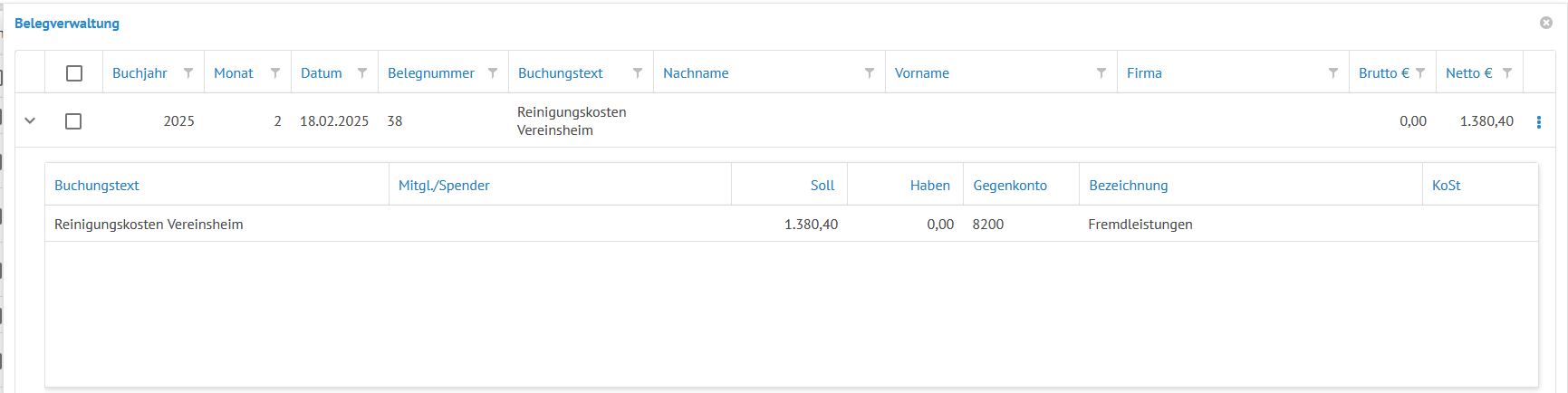Select the checkbox for Beleg 38 row
The width and height of the screenshot is (1568, 393).
(x=73, y=121)
